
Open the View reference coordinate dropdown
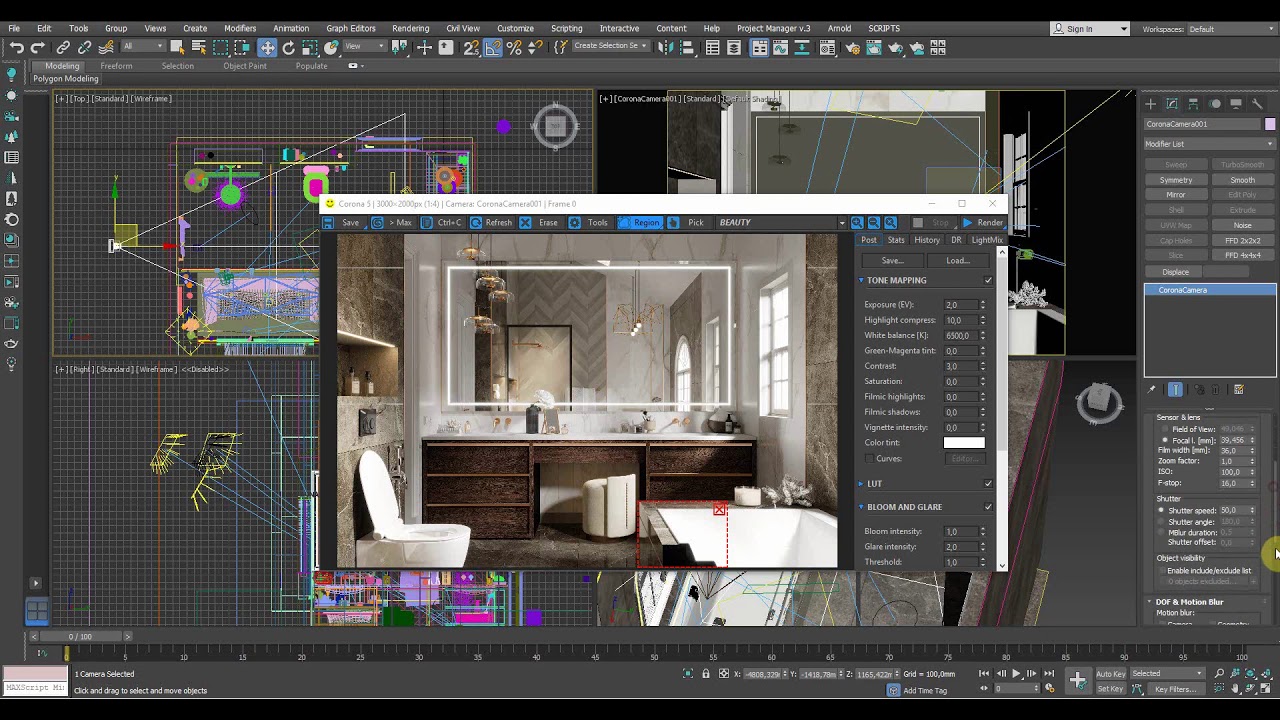(x=365, y=46)
